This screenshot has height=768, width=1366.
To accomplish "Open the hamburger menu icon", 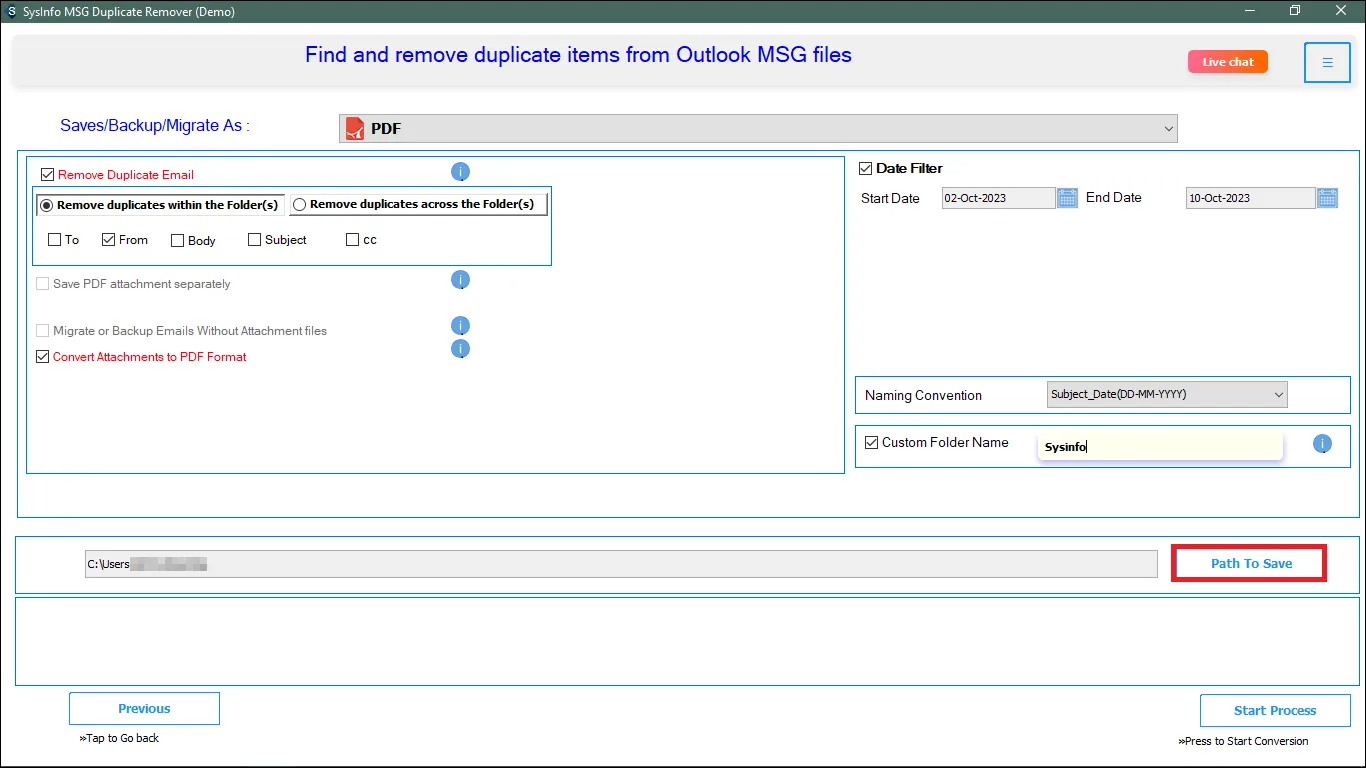I will [1327, 63].
